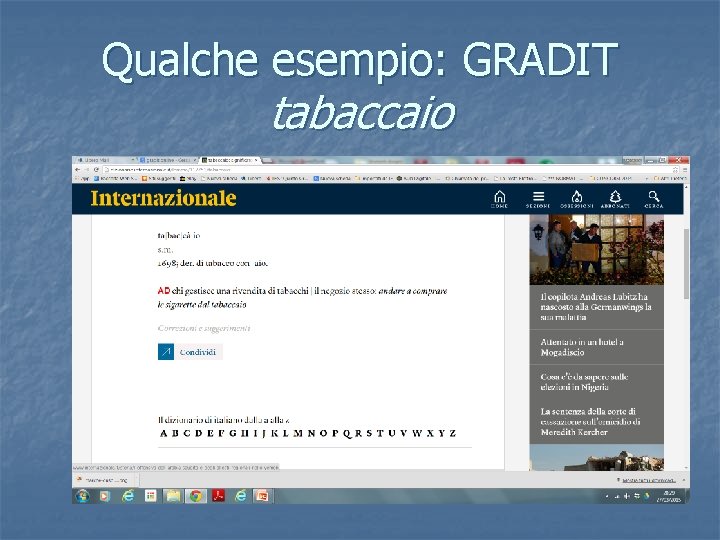The image size is (720, 540).
Task: Click the Condividi button
Action: tap(198, 352)
